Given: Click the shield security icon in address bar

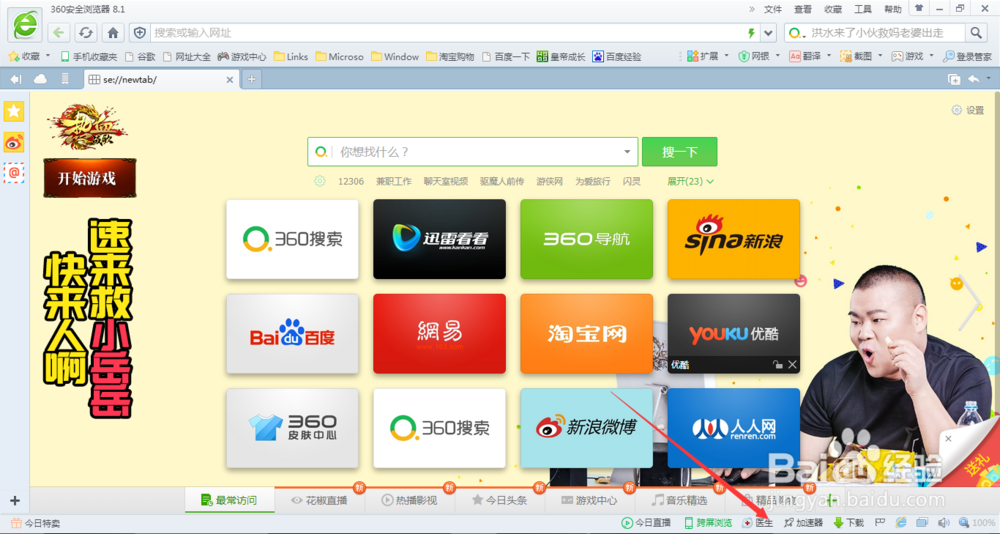Looking at the screenshot, I should pyautogui.click(x=140, y=33).
